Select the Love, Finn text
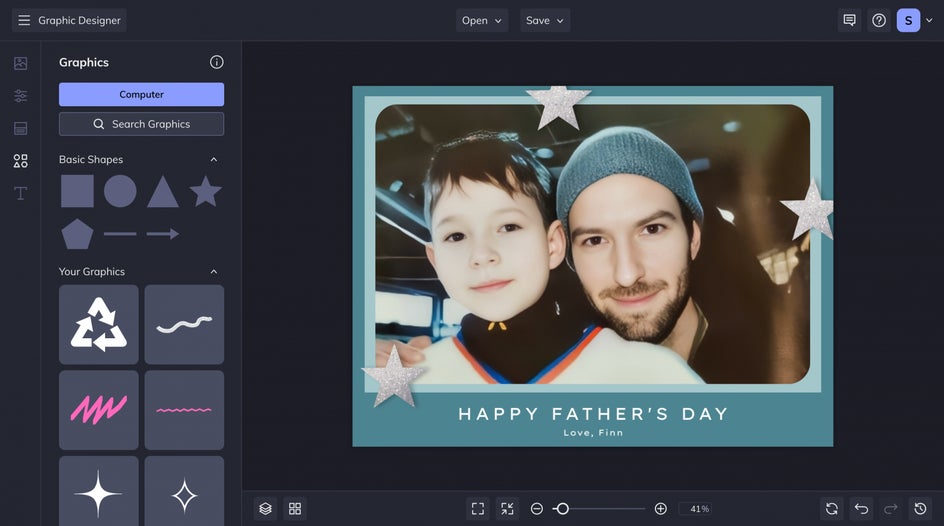This screenshot has width=944, height=526. (x=593, y=433)
